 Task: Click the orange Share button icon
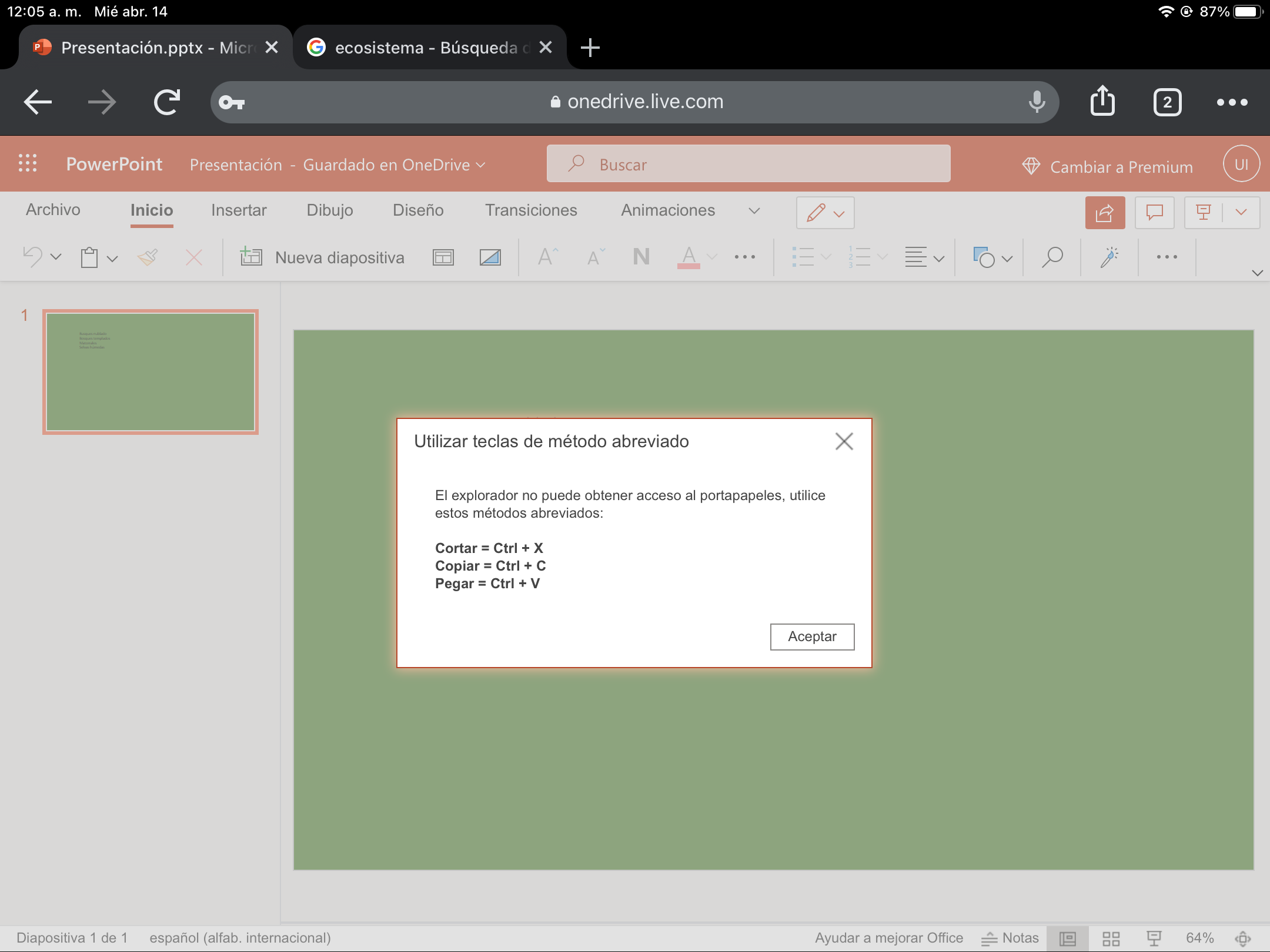1105,212
